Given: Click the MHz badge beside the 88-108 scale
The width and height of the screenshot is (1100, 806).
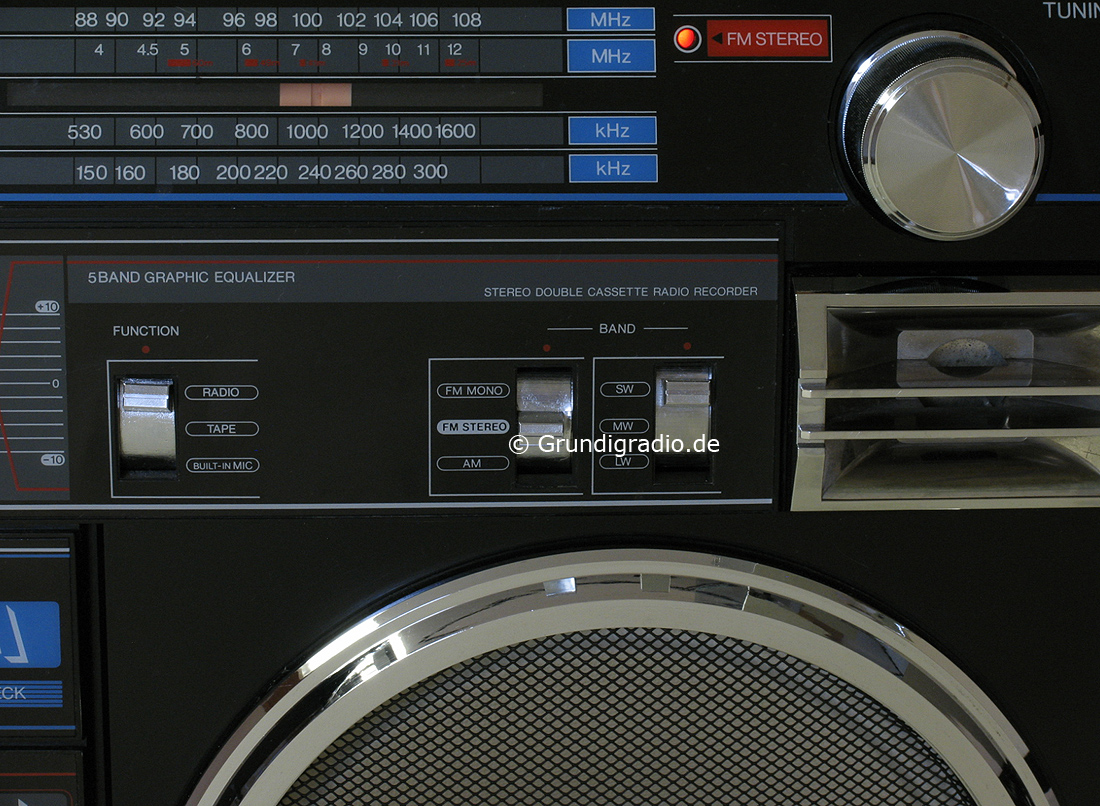Looking at the screenshot, I should pyautogui.click(x=610, y=19).
